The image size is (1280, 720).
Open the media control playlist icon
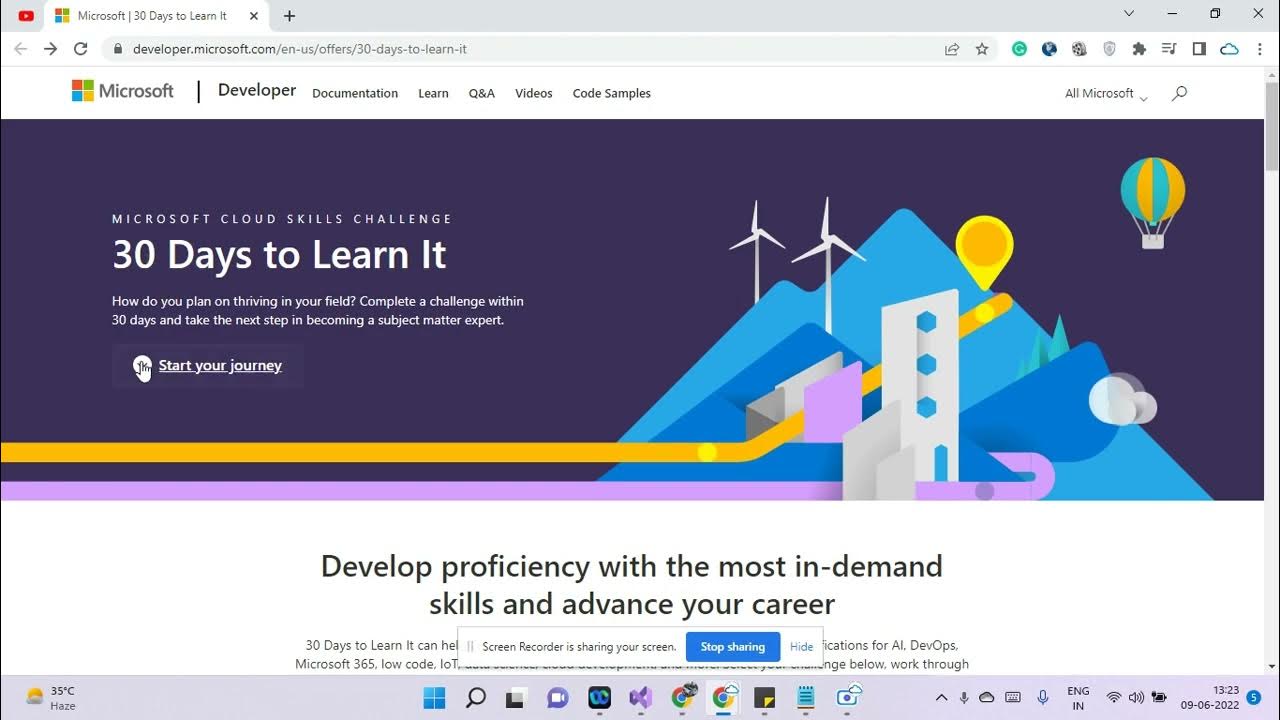1169,49
